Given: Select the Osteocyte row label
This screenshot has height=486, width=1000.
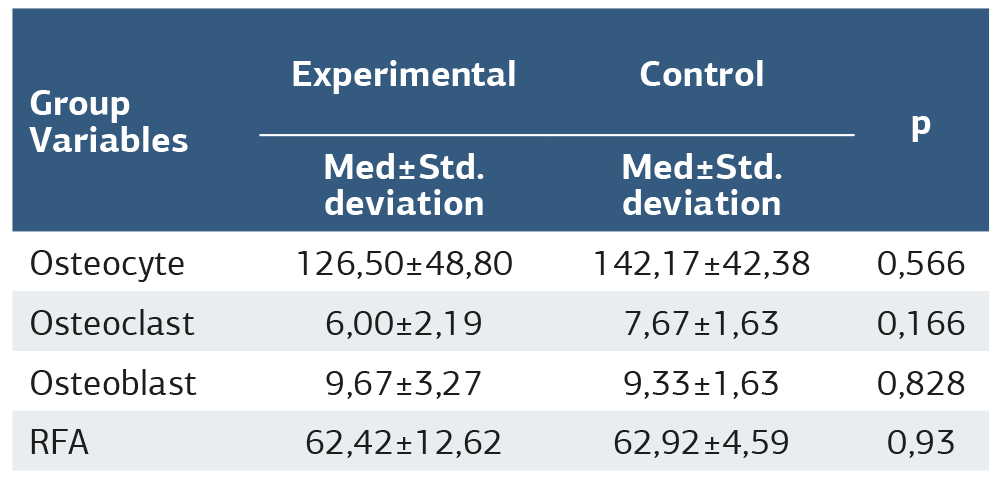Looking at the screenshot, I should [x=107, y=263].
